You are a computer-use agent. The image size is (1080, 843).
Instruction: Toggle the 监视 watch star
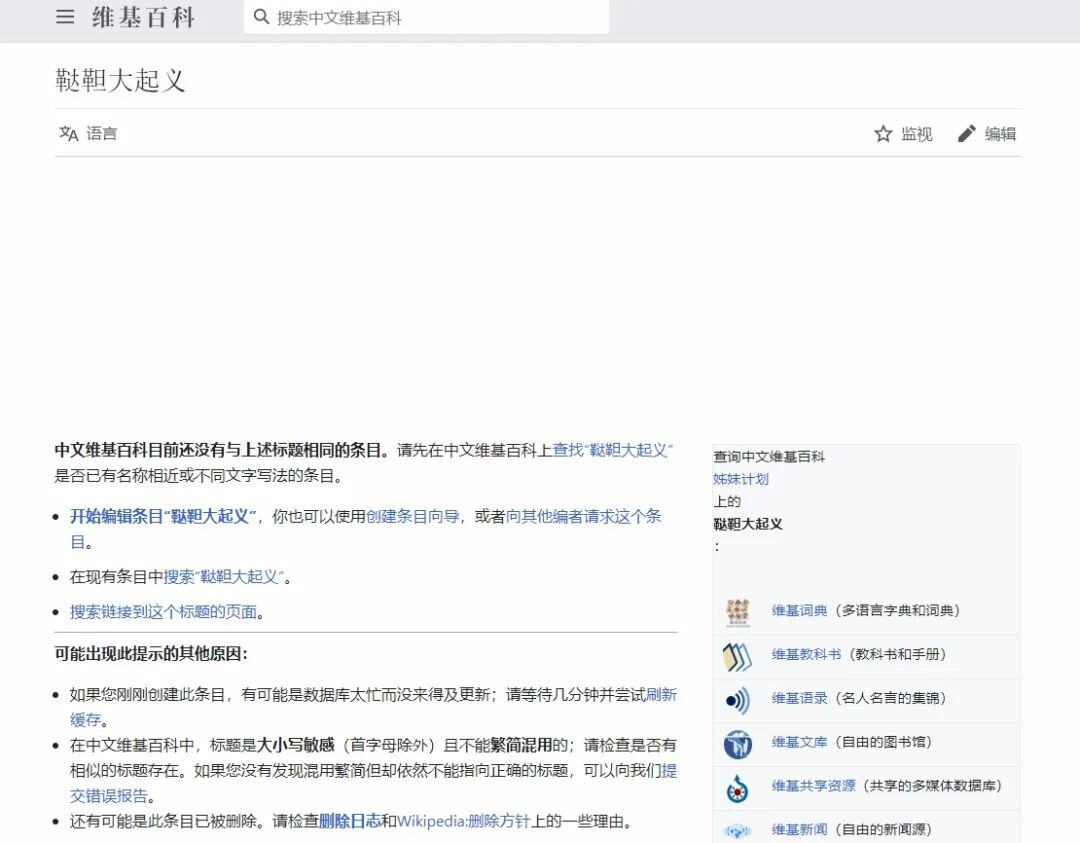pyautogui.click(x=884, y=132)
